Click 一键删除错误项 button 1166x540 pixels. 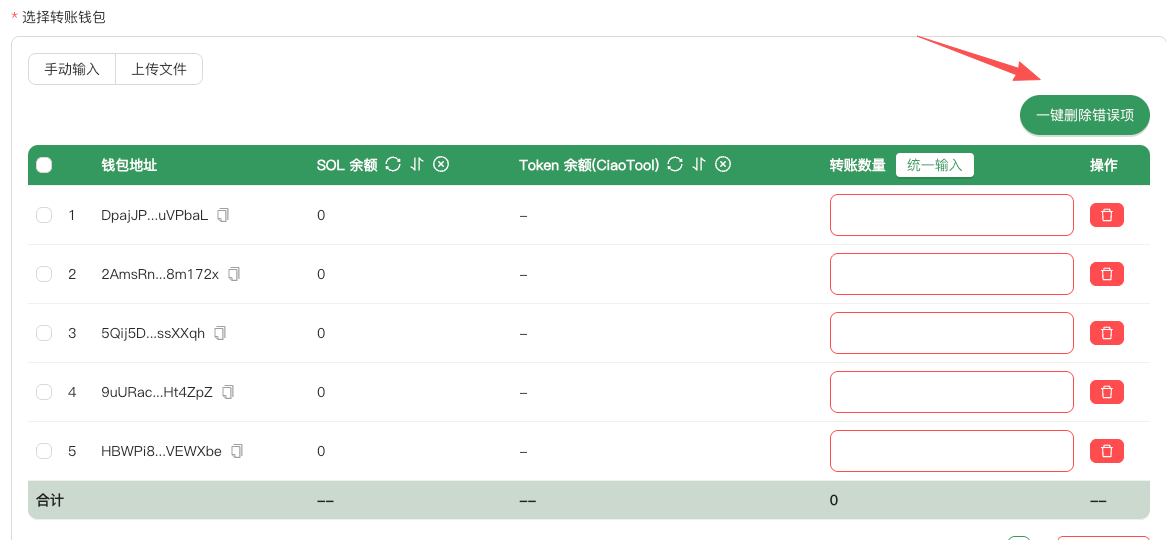1084,115
